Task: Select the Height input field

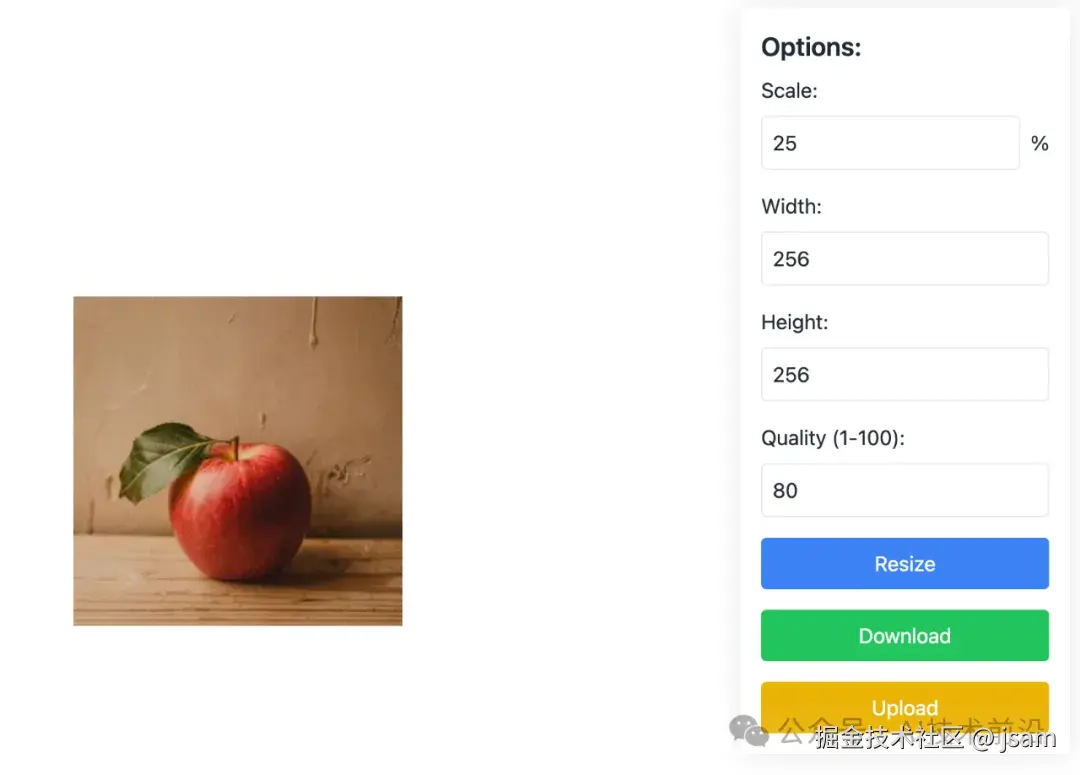Action: coord(904,375)
